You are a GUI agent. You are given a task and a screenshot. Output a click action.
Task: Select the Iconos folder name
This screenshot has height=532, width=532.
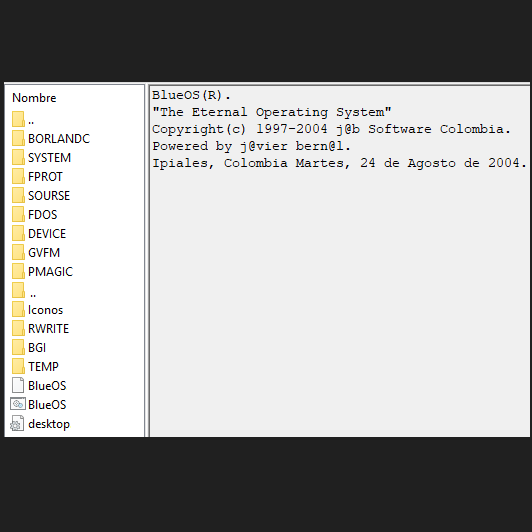(x=45, y=310)
